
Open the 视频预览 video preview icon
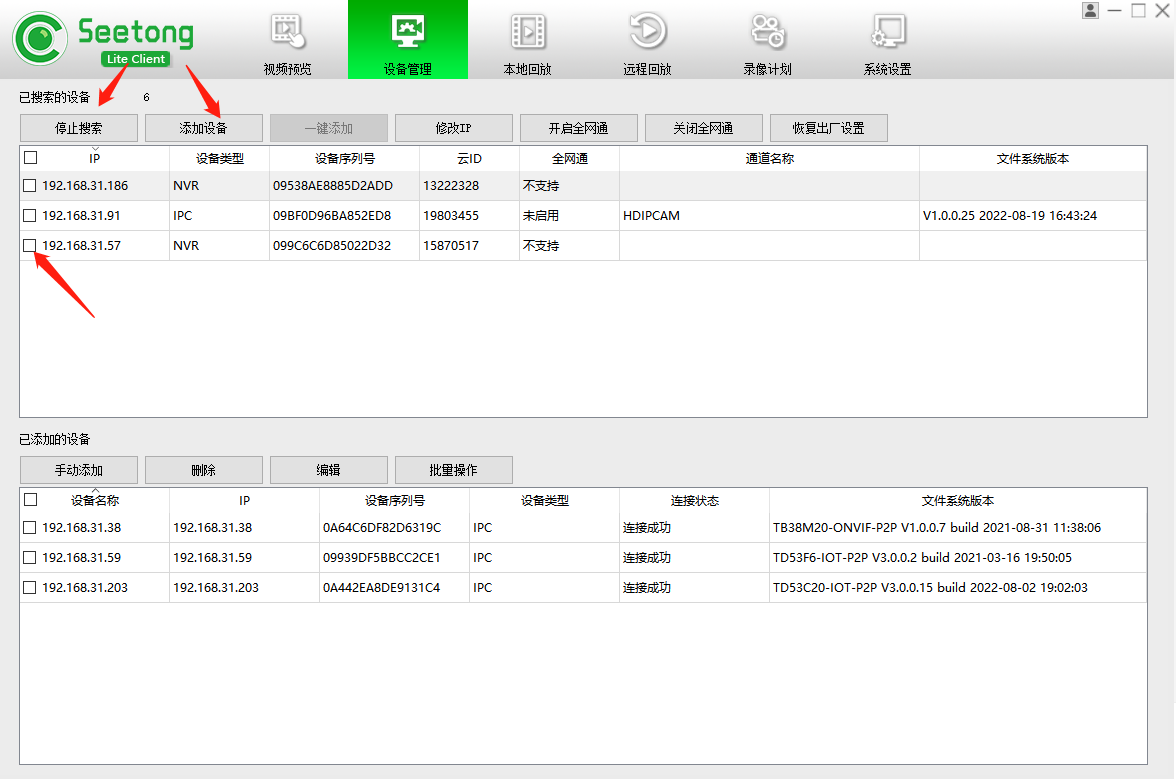click(x=287, y=31)
